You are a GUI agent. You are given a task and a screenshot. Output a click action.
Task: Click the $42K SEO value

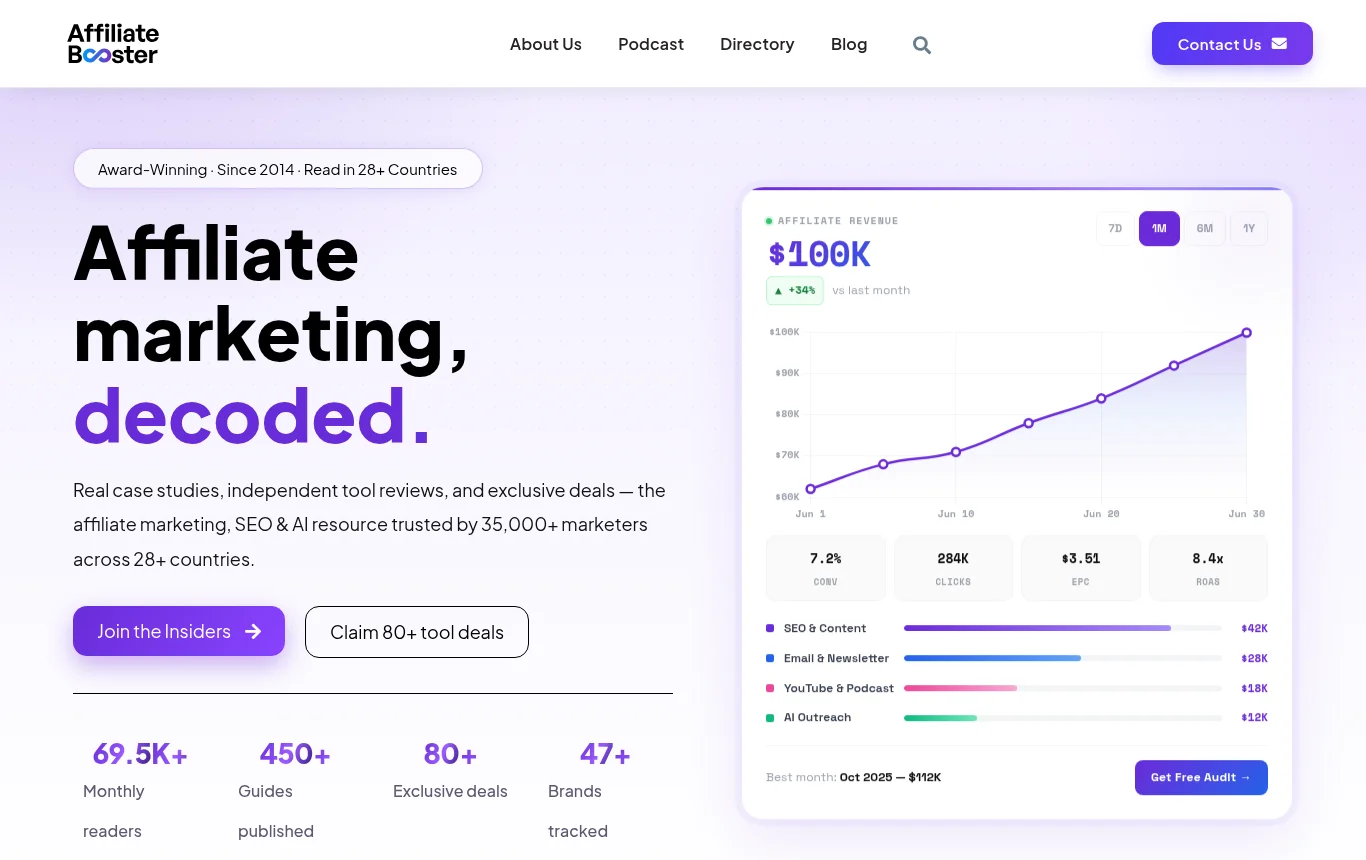tap(1254, 628)
